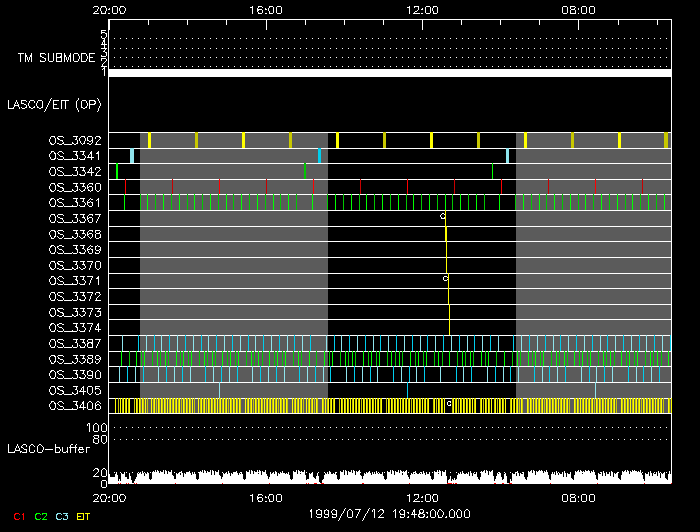
Task: Click the 16:00 tick on the bottom axis
Action: pyautogui.click(x=266, y=496)
